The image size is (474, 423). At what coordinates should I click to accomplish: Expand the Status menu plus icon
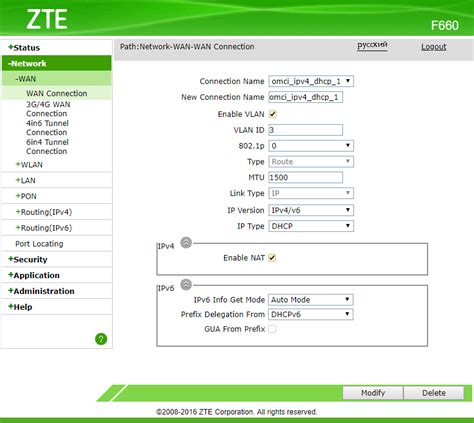(11, 47)
